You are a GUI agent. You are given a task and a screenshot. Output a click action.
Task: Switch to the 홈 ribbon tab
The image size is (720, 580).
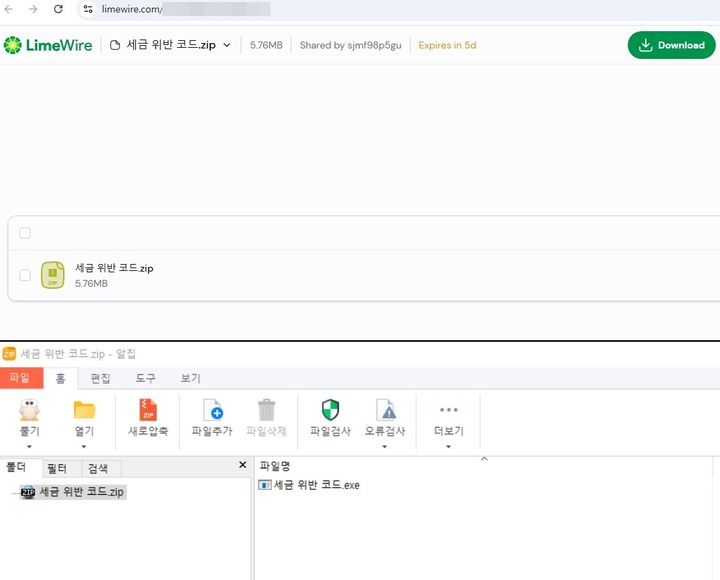tap(61, 378)
